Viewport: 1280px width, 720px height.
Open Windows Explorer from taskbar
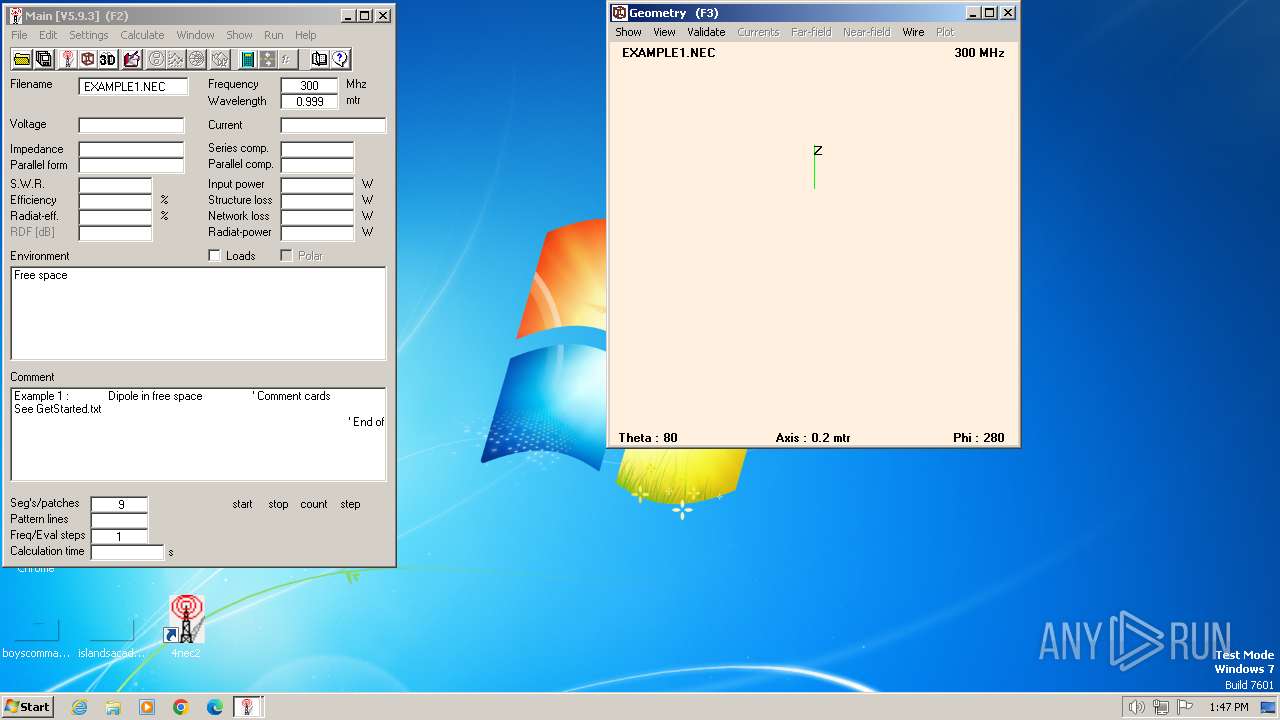pyautogui.click(x=113, y=707)
